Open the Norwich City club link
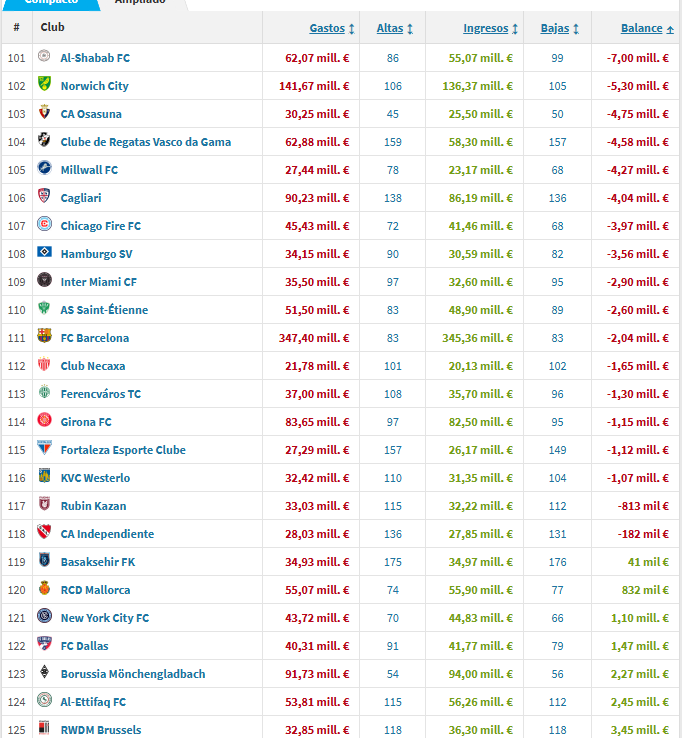The width and height of the screenshot is (682, 738). tap(95, 86)
